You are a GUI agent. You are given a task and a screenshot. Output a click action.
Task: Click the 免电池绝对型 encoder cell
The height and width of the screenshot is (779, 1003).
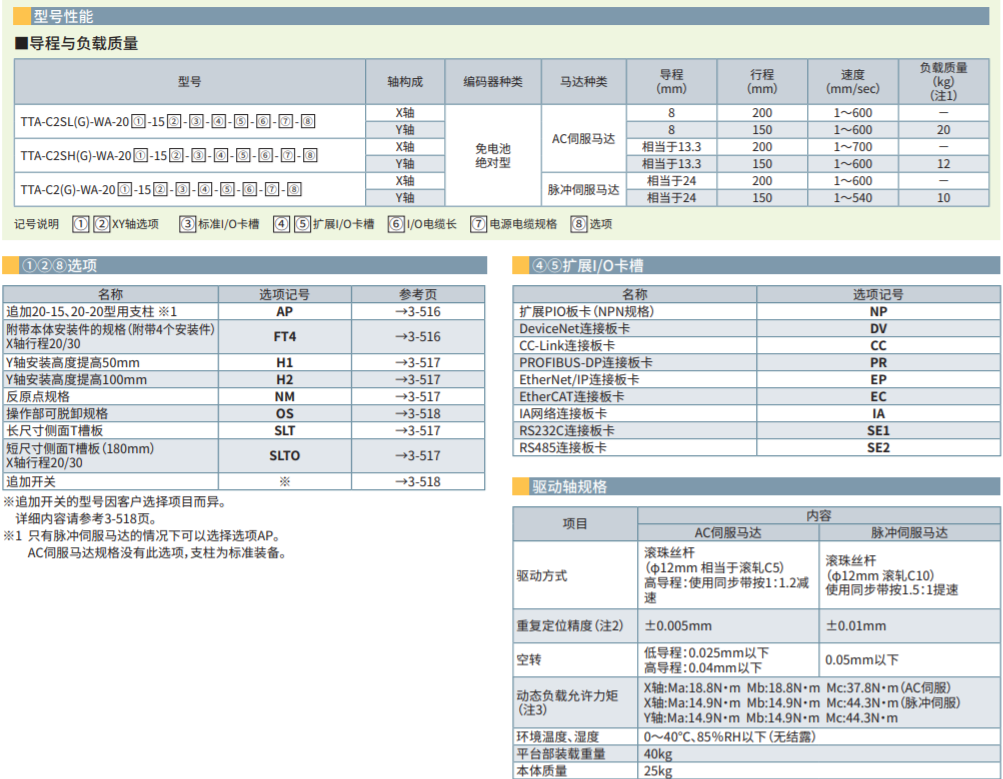(x=493, y=155)
